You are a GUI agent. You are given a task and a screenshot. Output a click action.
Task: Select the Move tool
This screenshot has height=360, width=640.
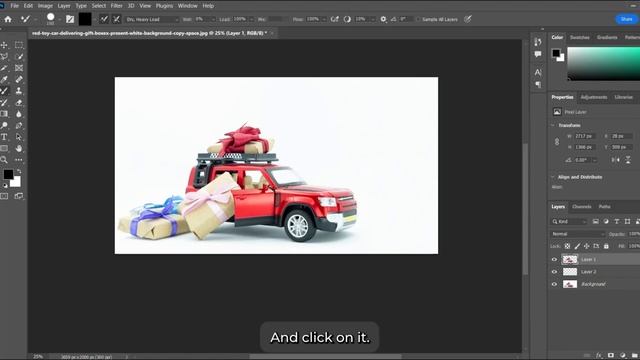pos(4,45)
